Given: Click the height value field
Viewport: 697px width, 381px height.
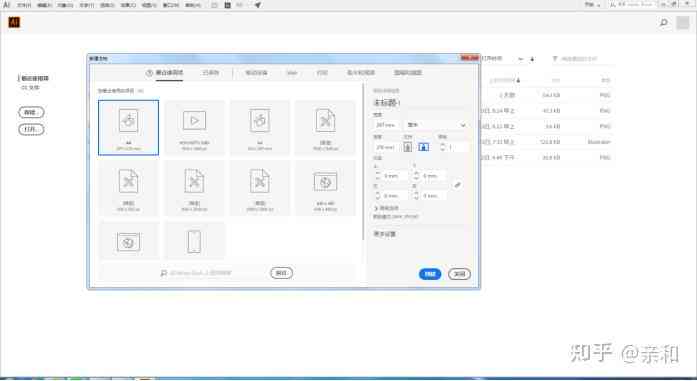Looking at the screenshot, I should click(386, 147).
